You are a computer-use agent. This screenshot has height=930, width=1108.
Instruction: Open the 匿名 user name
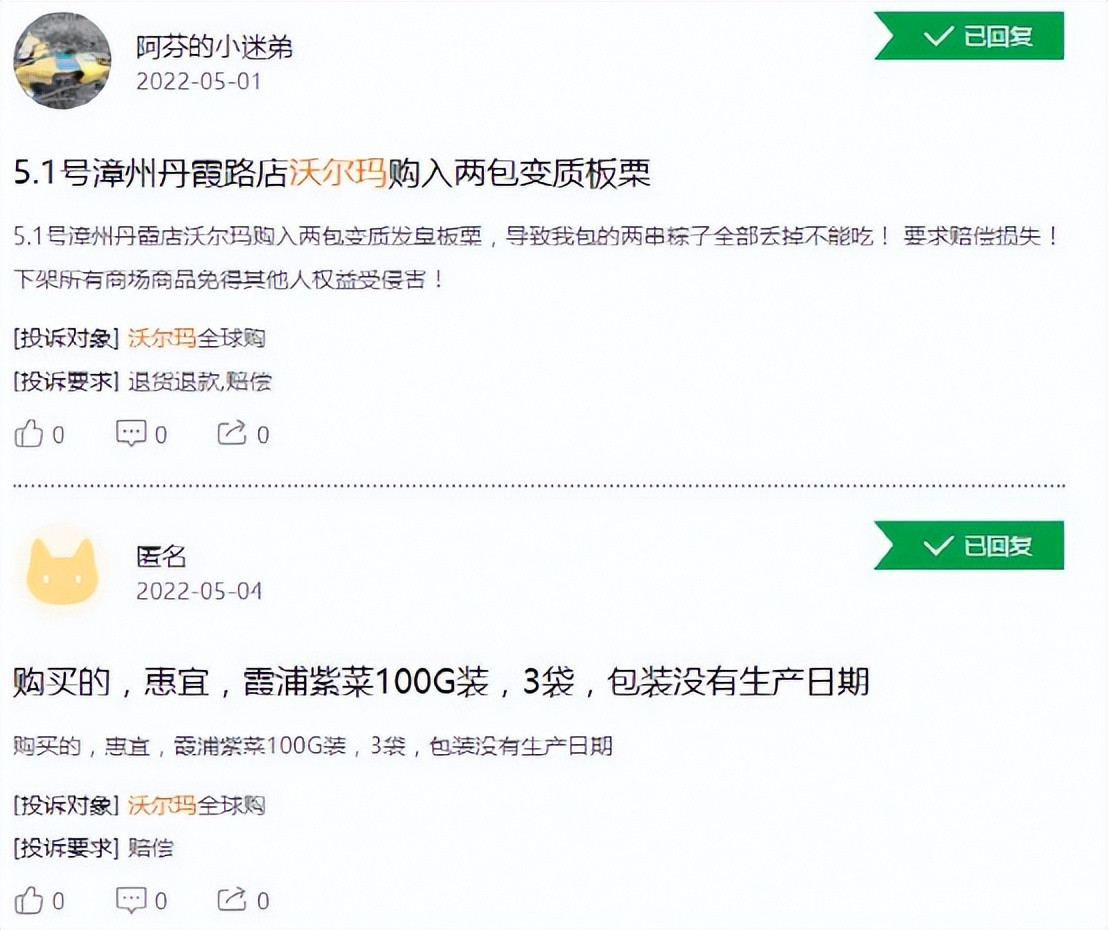[x=161, y=557]
